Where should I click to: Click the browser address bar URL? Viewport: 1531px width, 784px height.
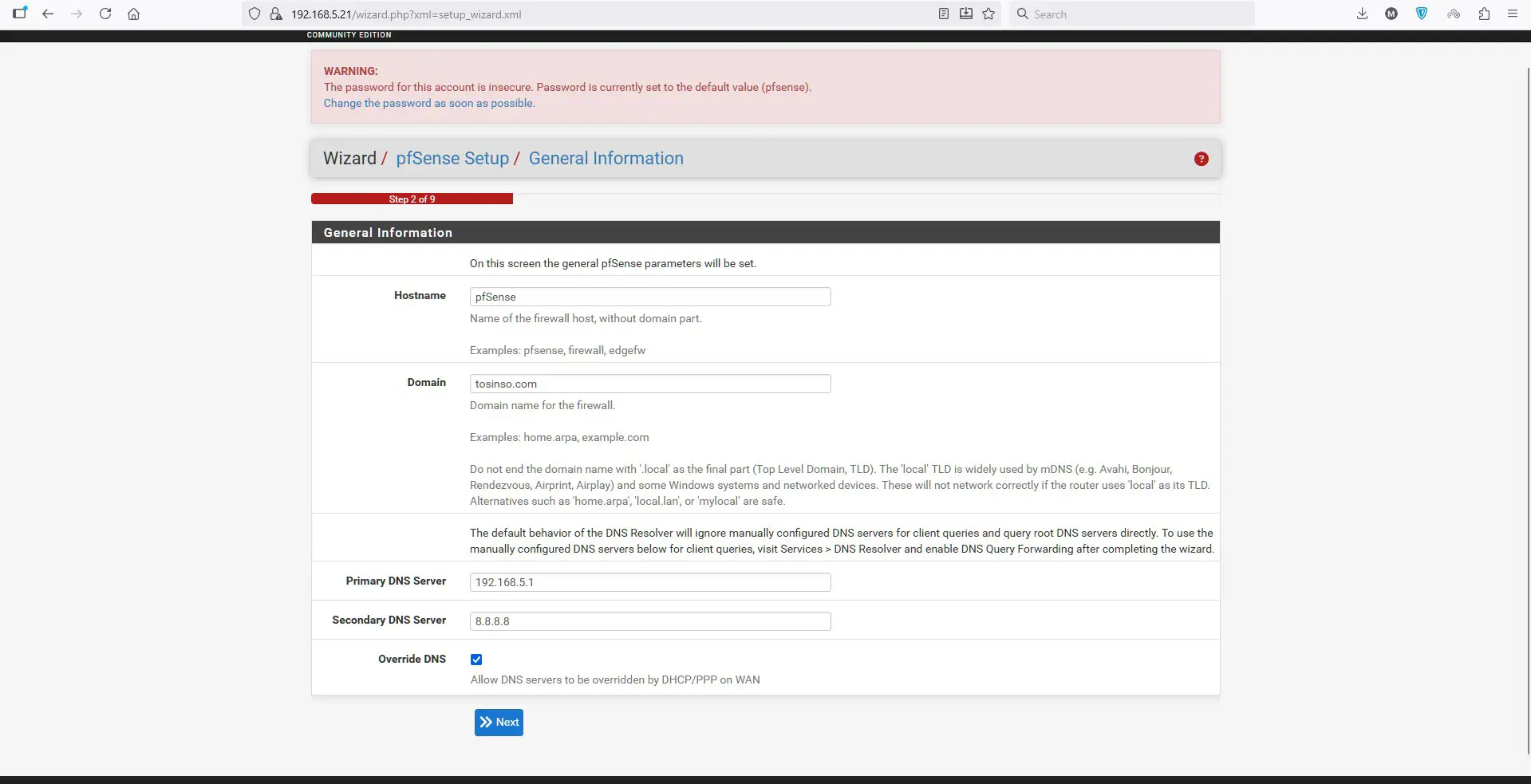[x=406, y=14]
